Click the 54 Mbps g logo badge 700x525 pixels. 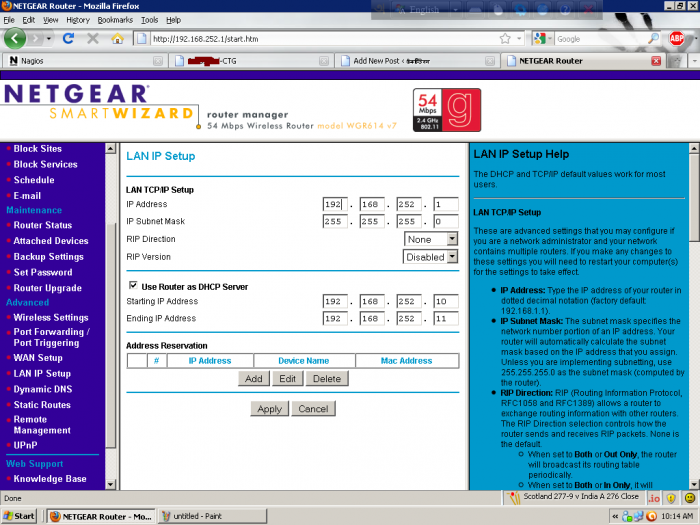(x=447, y=110)
